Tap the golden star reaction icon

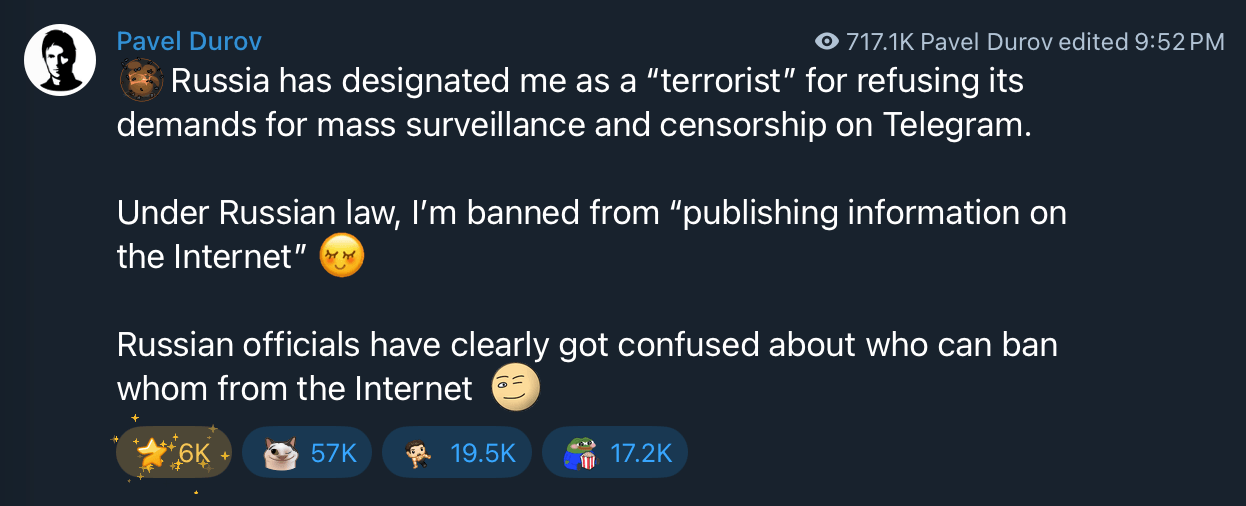153,453
